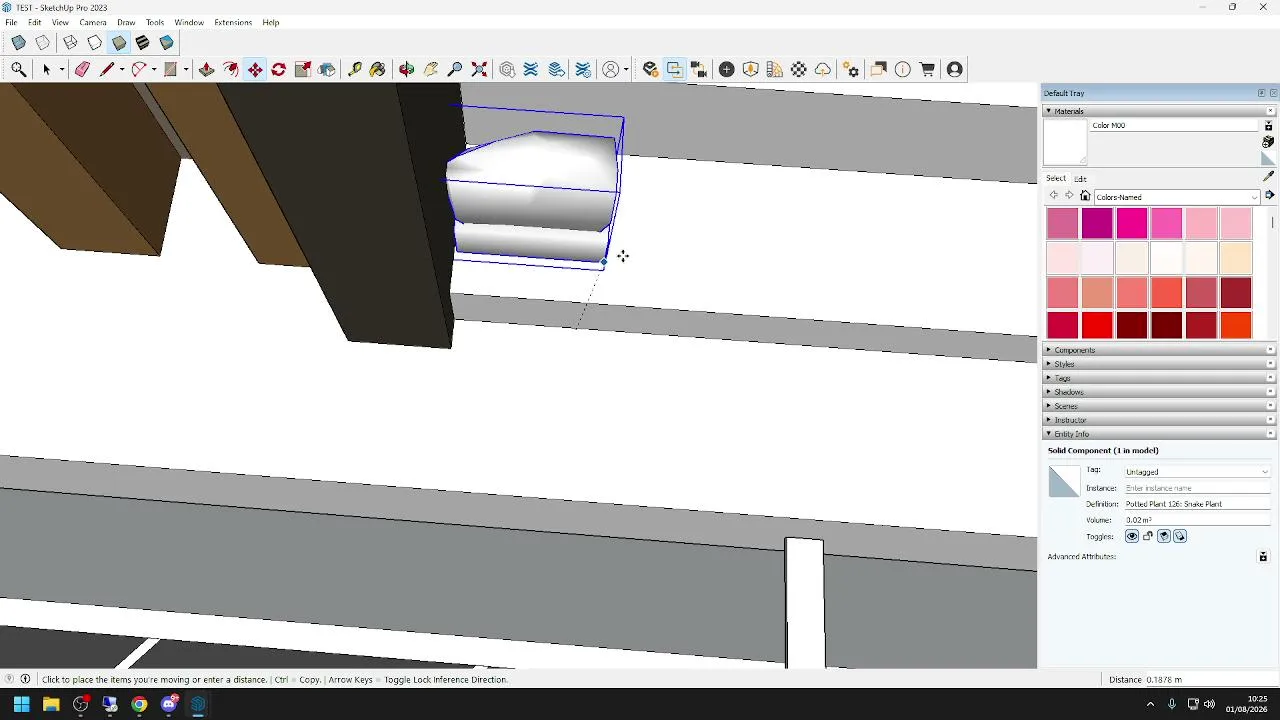Enable Wireframe face style
This screenshot has width=1280, height=720.
click(70, 43)
